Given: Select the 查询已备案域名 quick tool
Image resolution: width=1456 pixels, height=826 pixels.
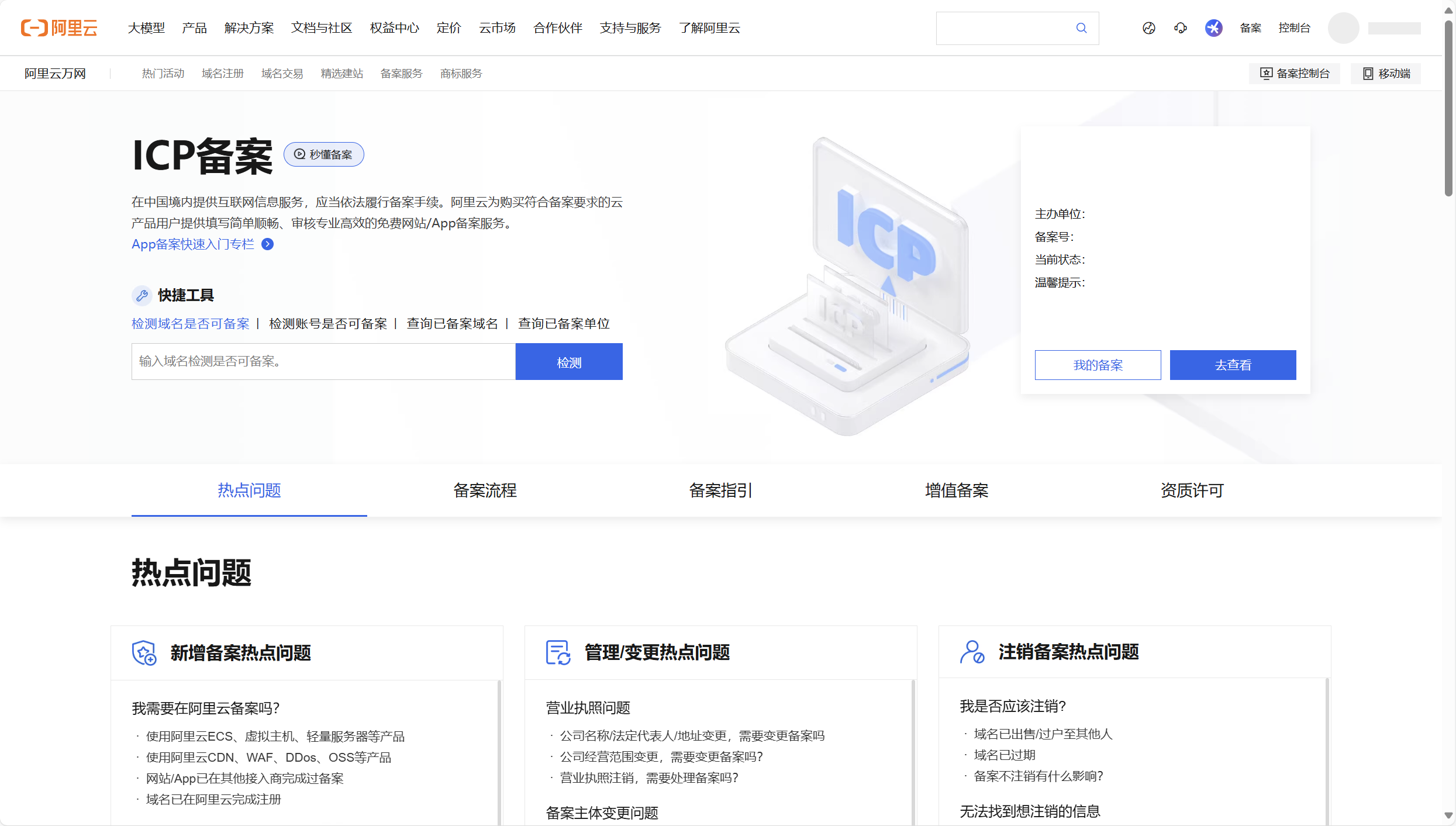Looking at the screenshot, I should (x=452, y=324).
